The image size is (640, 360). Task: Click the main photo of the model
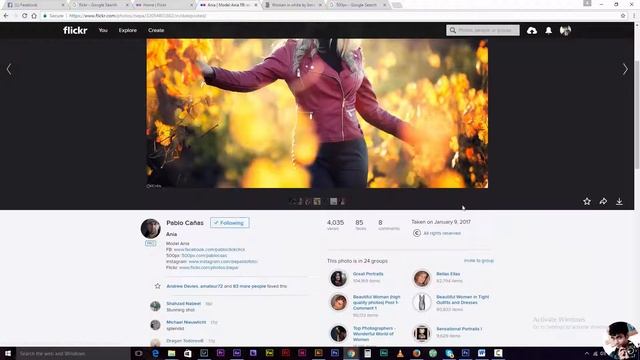[317, 113]
